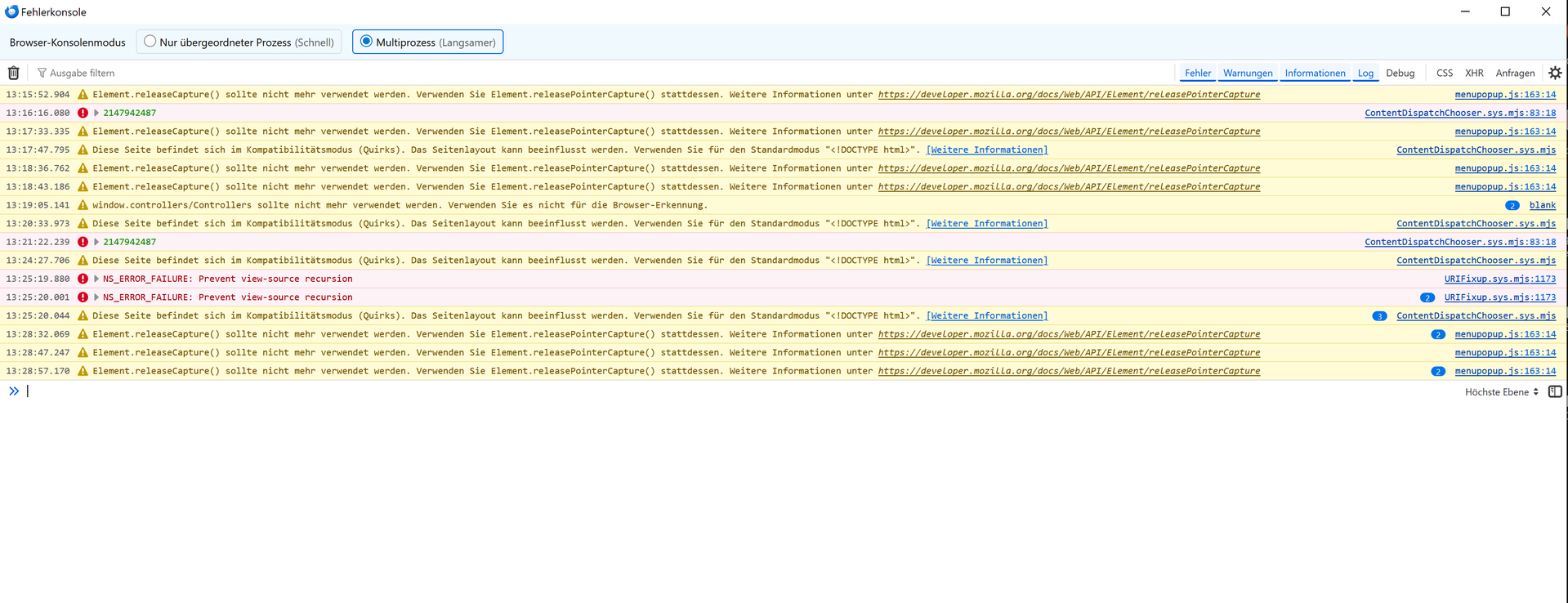Enable the Anfragen filter
The image size is (1568, 603).
pos(1515,73)
